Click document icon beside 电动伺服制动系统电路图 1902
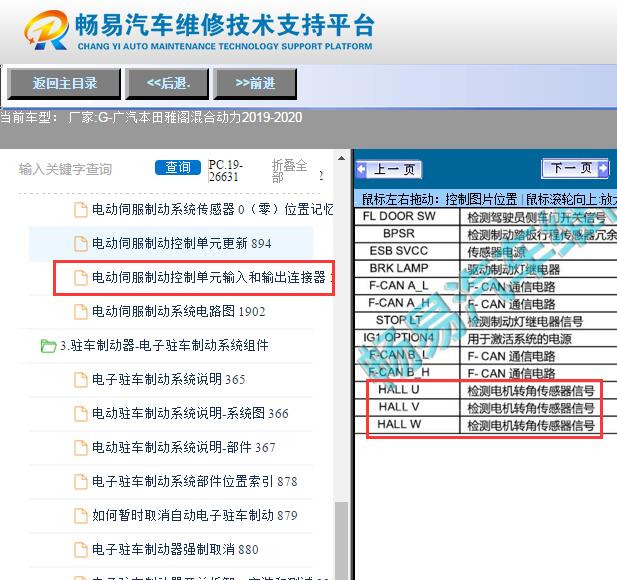 pyautogui.click(x=81, y=312)
